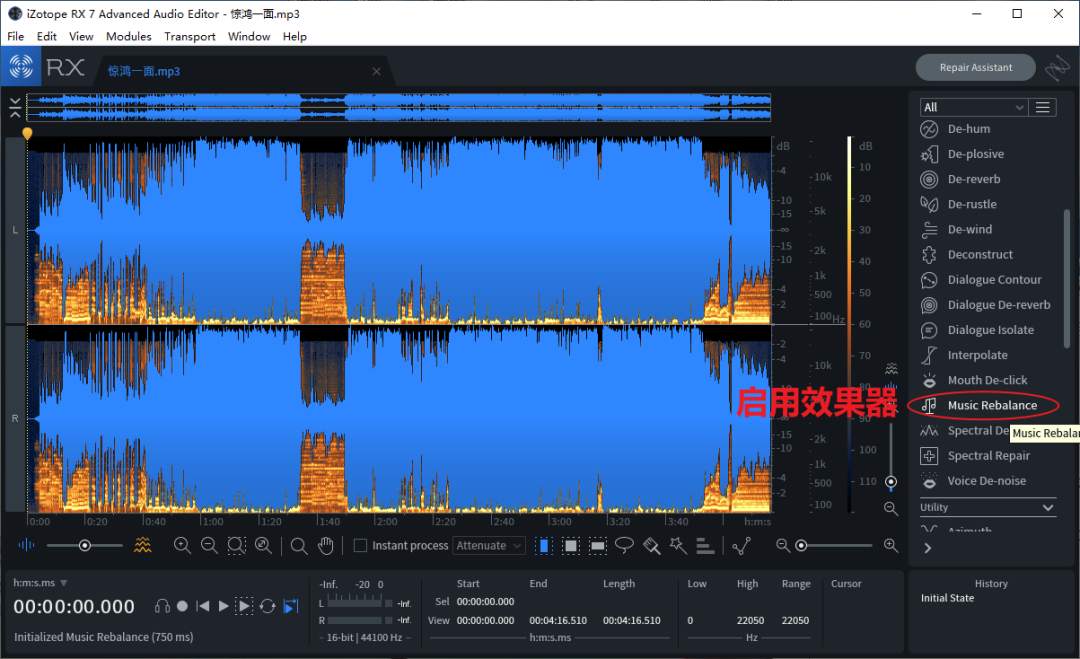Image resolution: width=1080 pixels, height=659 pixels.
Task: Open the De-rustle module
Action: tap(986, 205)
